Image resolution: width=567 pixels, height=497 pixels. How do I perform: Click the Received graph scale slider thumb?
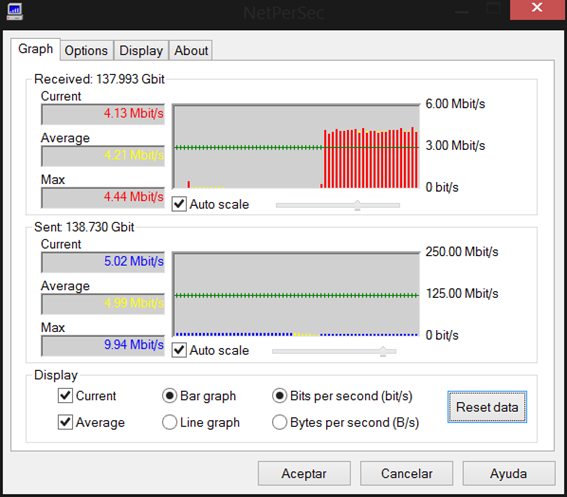pyautogui.click(x=357, y=205)
